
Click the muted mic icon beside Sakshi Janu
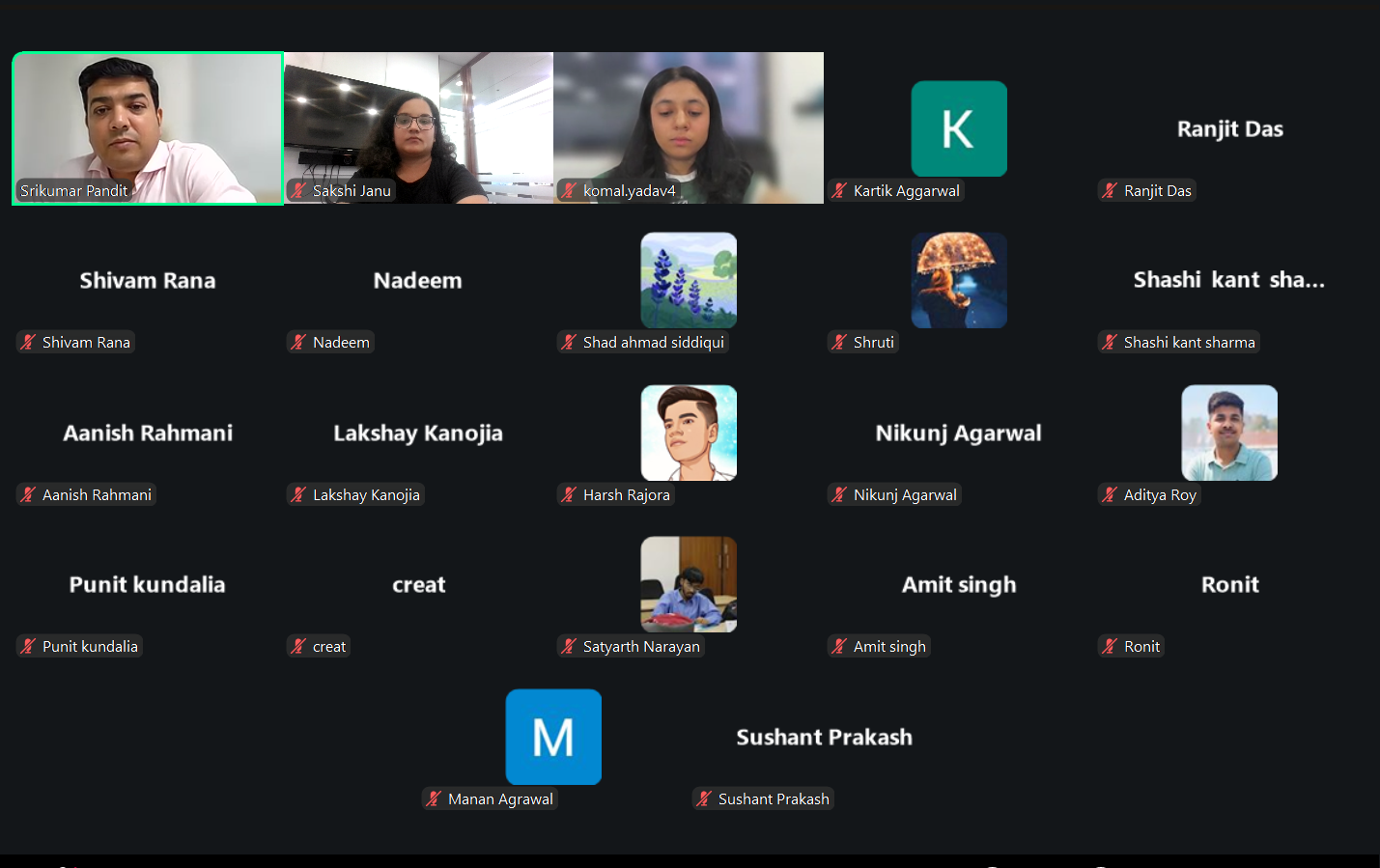tap(299, 190)
